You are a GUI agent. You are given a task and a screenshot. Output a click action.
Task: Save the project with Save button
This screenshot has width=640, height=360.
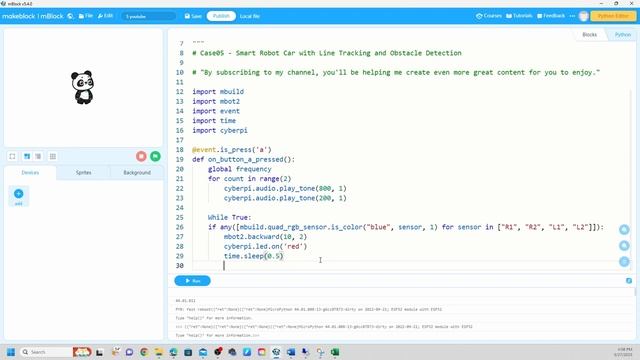[193, 16]
